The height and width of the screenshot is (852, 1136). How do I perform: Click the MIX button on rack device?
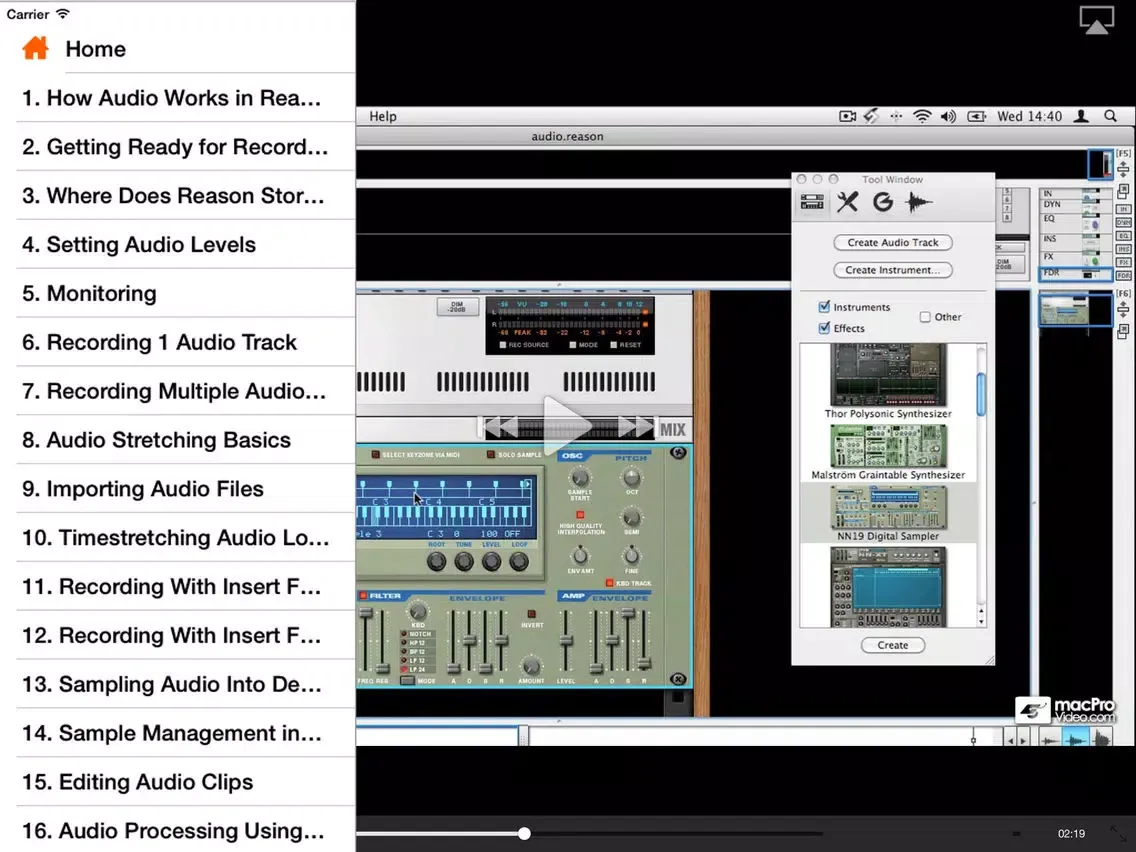pos(672,430)
